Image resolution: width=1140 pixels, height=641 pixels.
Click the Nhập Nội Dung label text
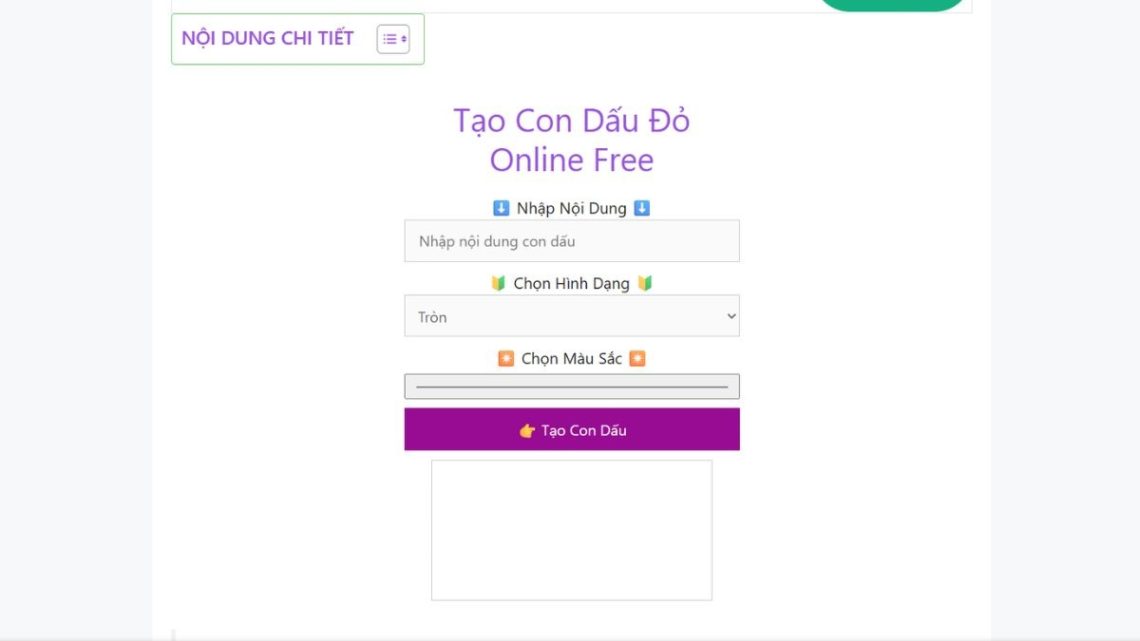pos(571,209)
